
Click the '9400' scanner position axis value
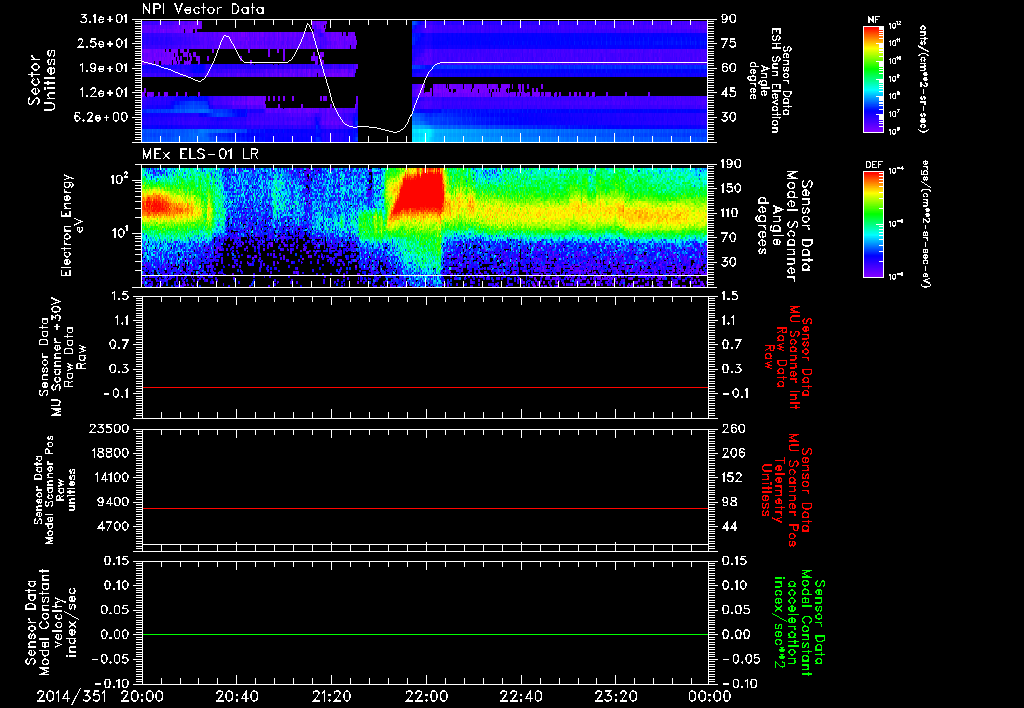115,502
